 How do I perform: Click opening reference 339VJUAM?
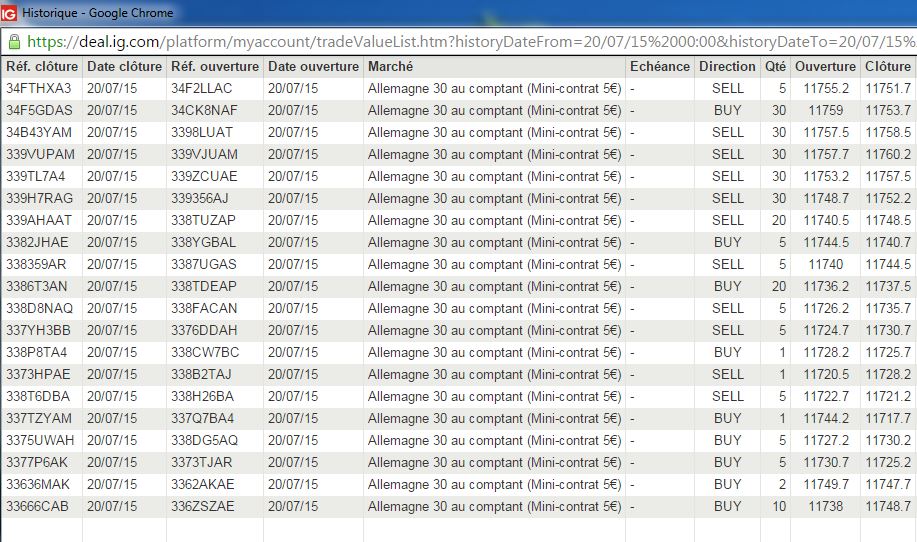click(204, 154)
